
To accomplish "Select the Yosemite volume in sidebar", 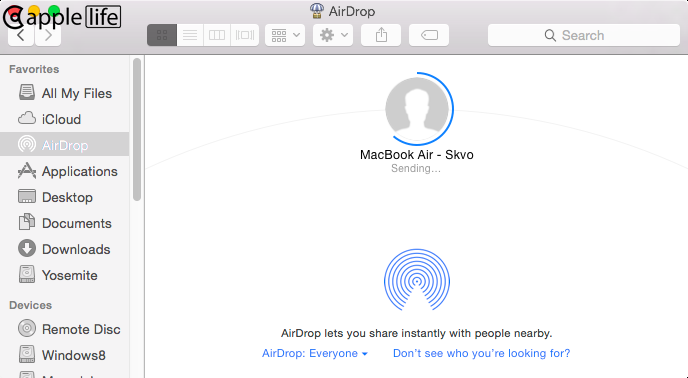I will coord(65,275).
